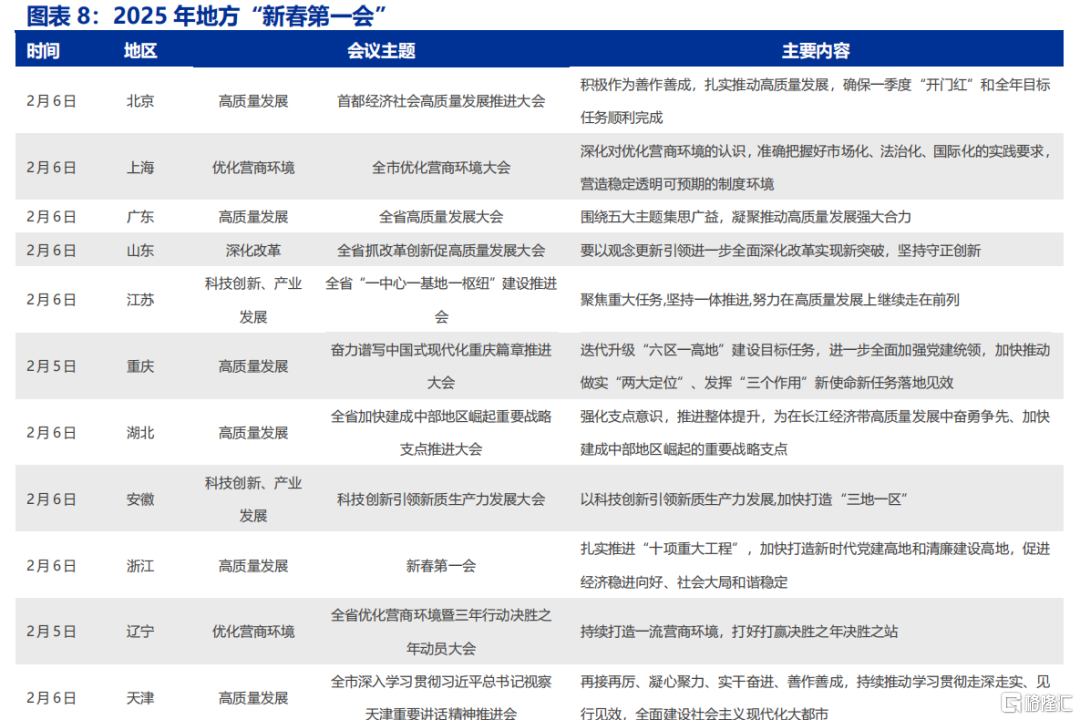The image size is (1080, 720).
Task: Select meeting '全省优化营商环境暨三年行动决胜之年动员大会'
Action: tap(441, 632)
